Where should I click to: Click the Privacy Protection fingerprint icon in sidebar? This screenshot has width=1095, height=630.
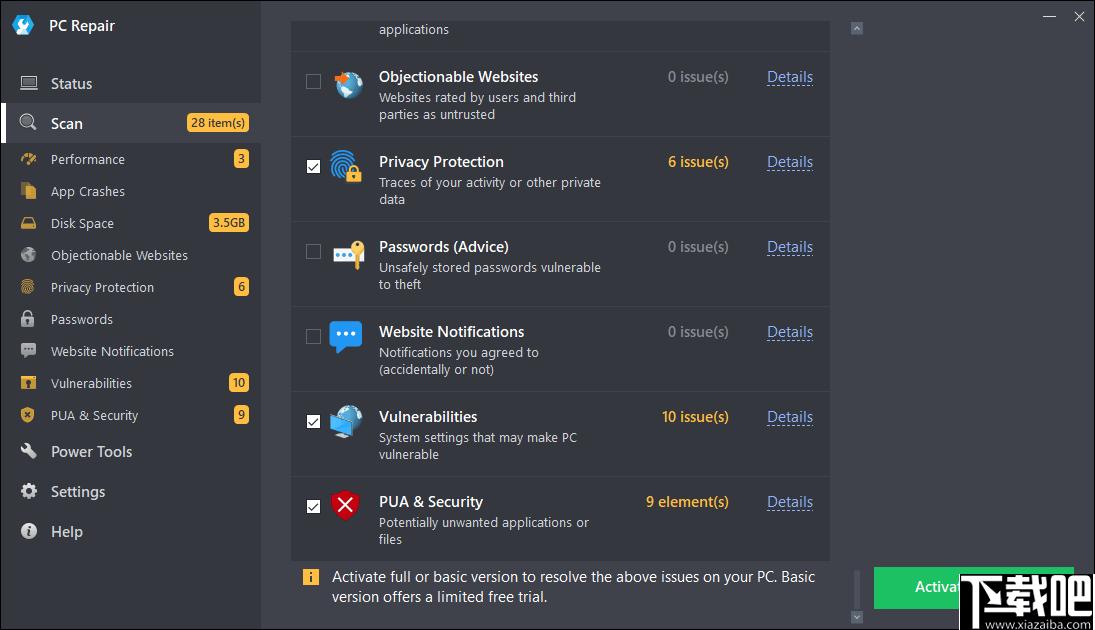point(28,286)
